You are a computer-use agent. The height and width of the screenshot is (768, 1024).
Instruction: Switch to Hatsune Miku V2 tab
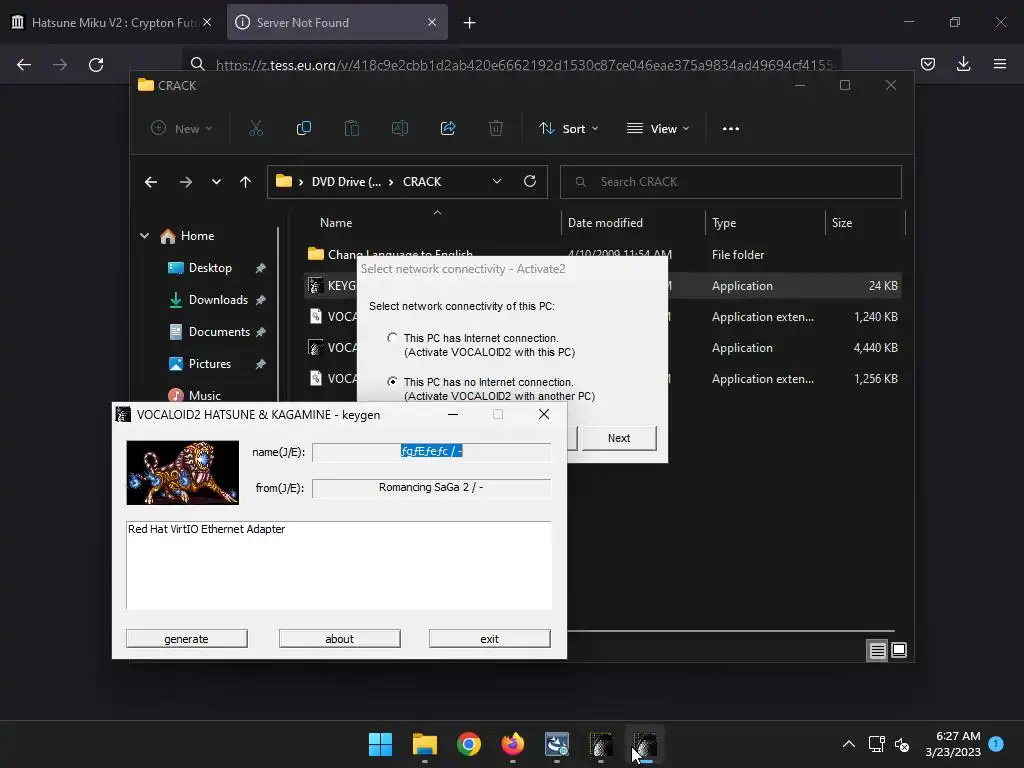112,22
